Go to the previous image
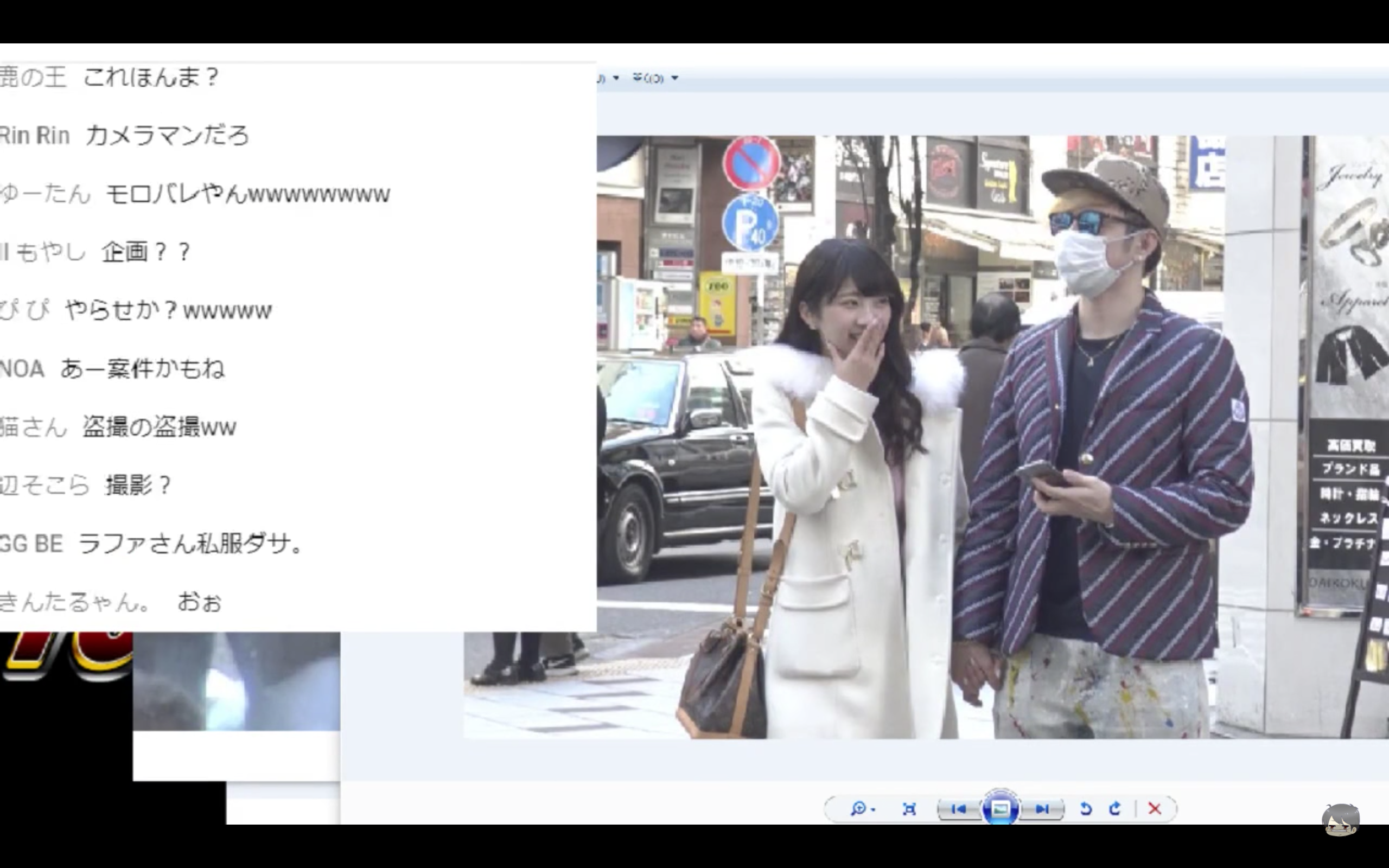1389x868 pixels. [x=960, y=810]
